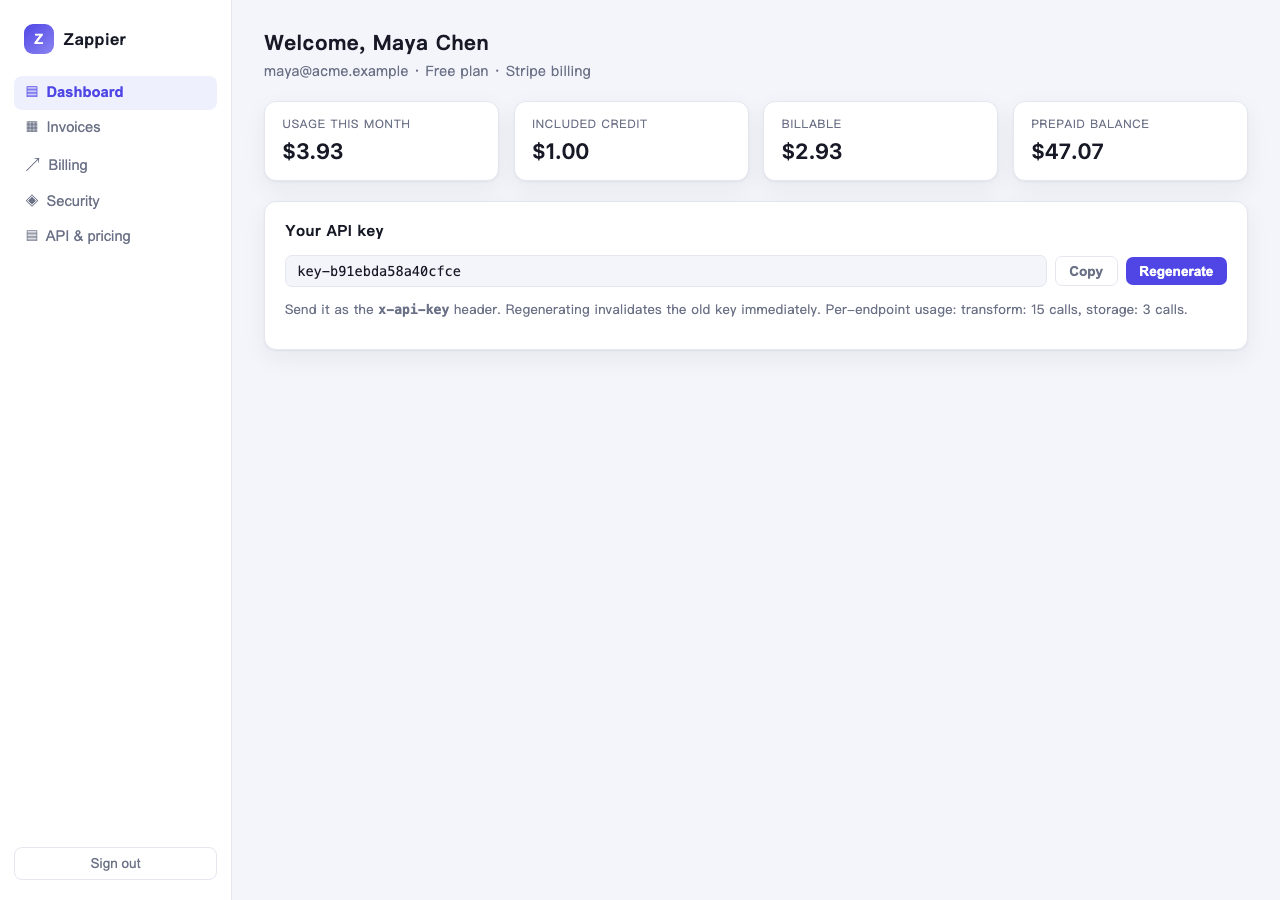Image resolution: width=1280 pixels, height=900 pixels.
Task: Click the API & pricing icon
Action: (x=32, y=236)
